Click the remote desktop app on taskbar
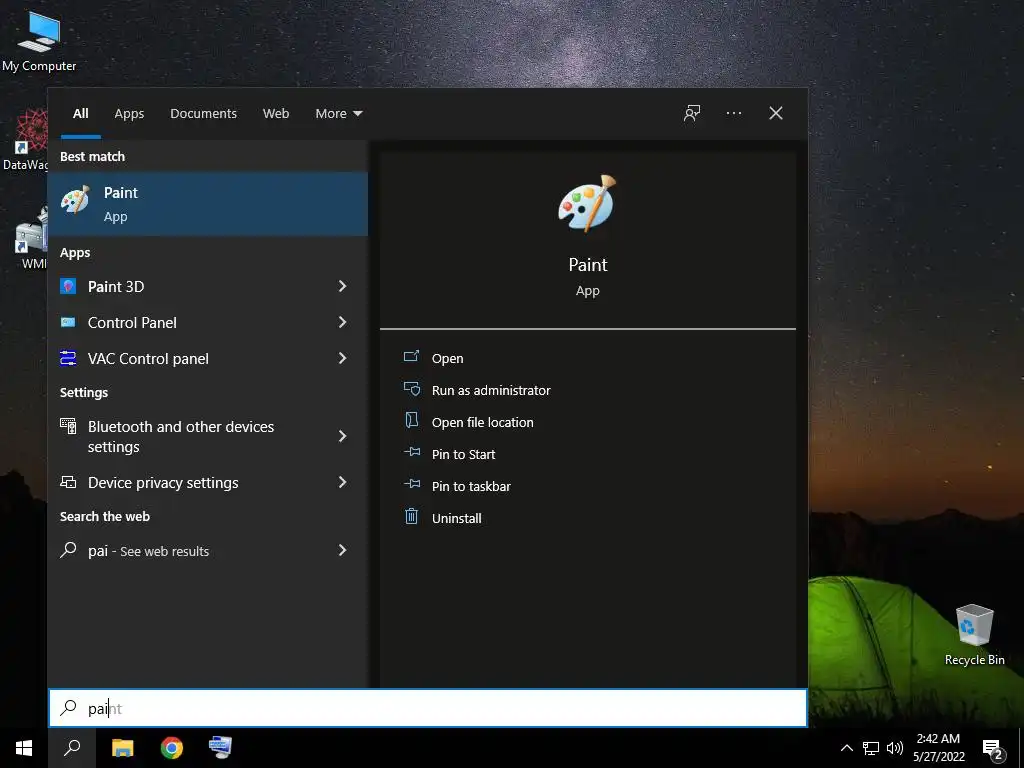Image resolution: width=1024 pixels, height=768 pixels. tap(220, 747)
